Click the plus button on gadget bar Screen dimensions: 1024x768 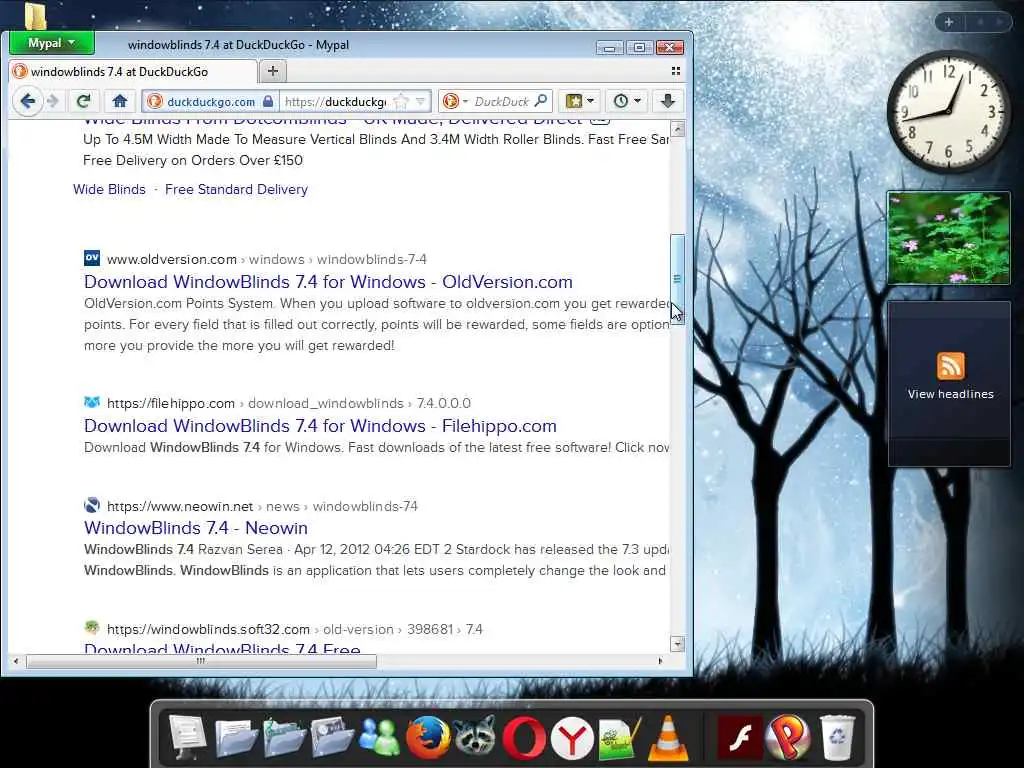click(x=949, y=22)
